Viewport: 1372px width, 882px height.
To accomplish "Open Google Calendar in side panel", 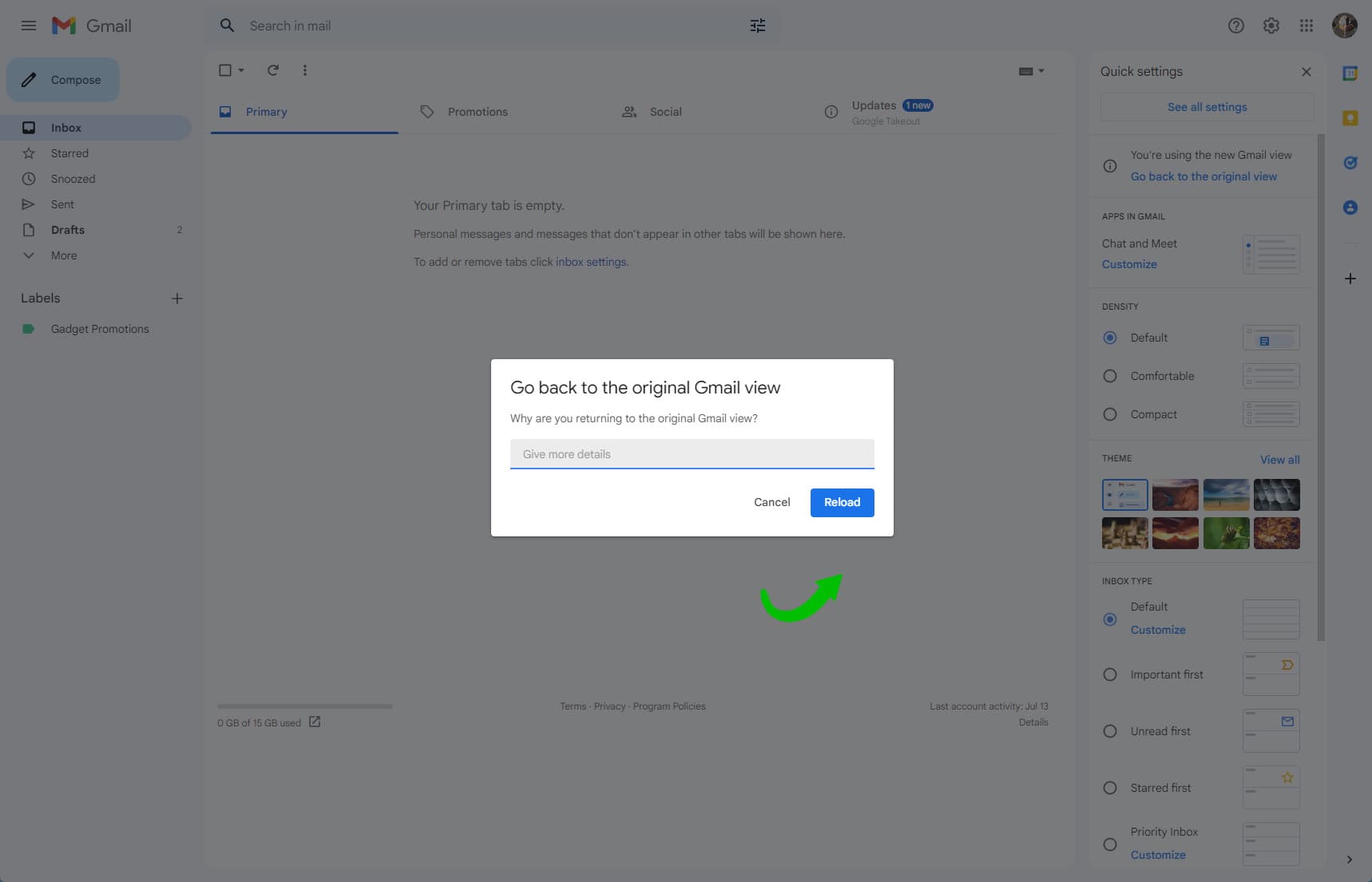I will (1350, 73).
